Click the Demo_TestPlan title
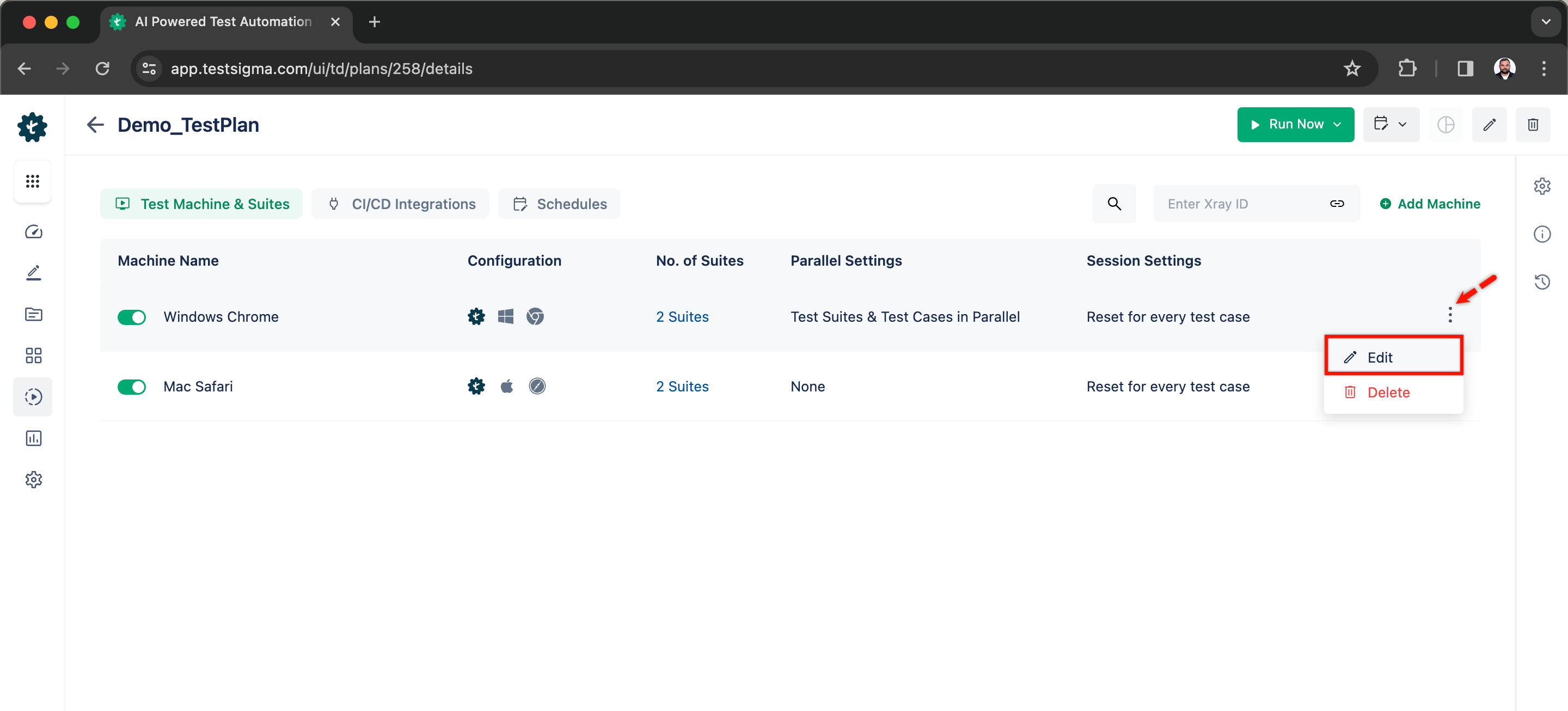The height and width of the screenshot is (711, 1568). point(188,125)
